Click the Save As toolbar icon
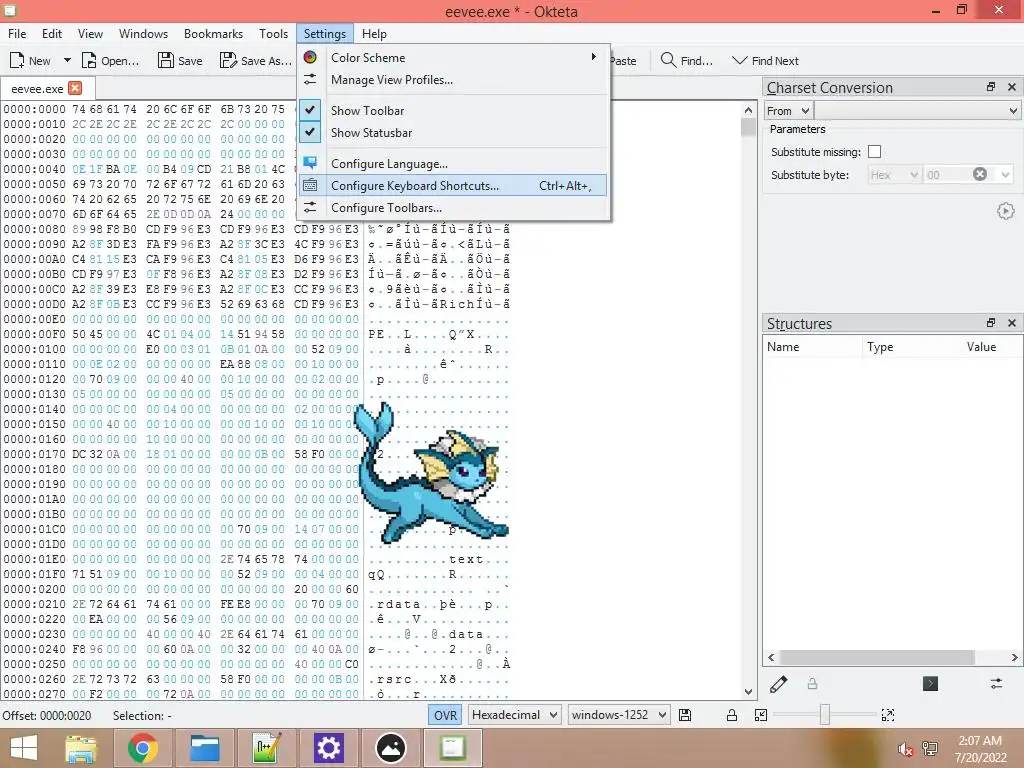Screen dimensions: 1024x768 [x=228, y=61]
